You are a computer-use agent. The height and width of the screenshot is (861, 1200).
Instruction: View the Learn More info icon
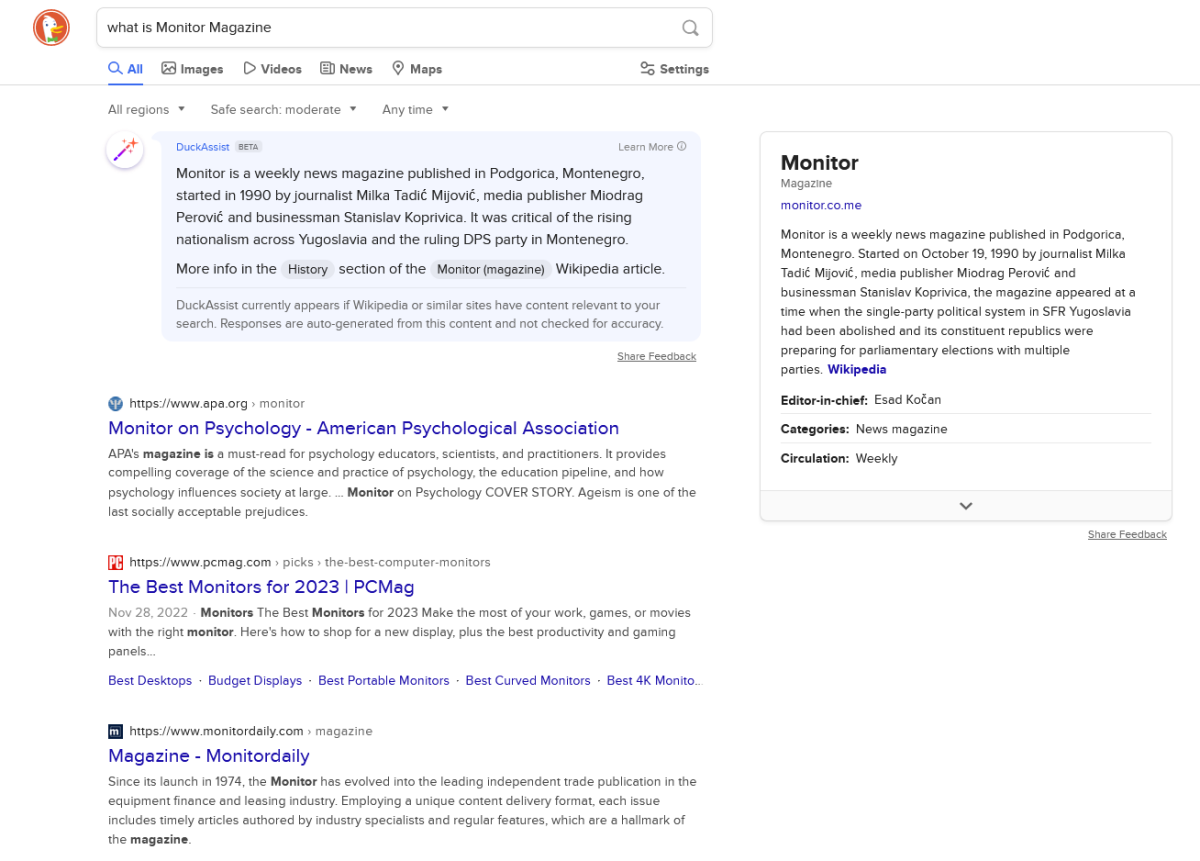682,146
